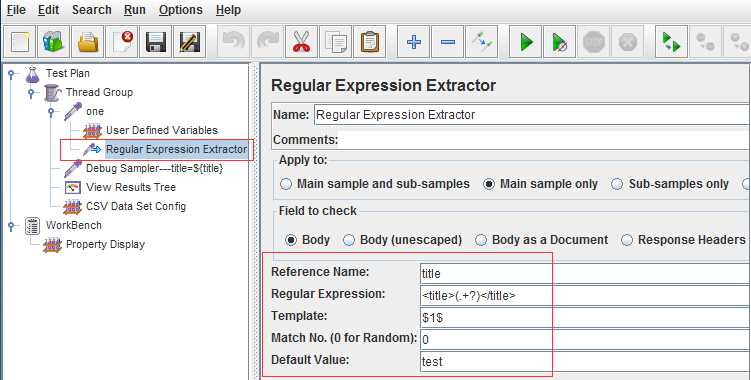Click the Paste clipboard icon

tap(370, 42)
